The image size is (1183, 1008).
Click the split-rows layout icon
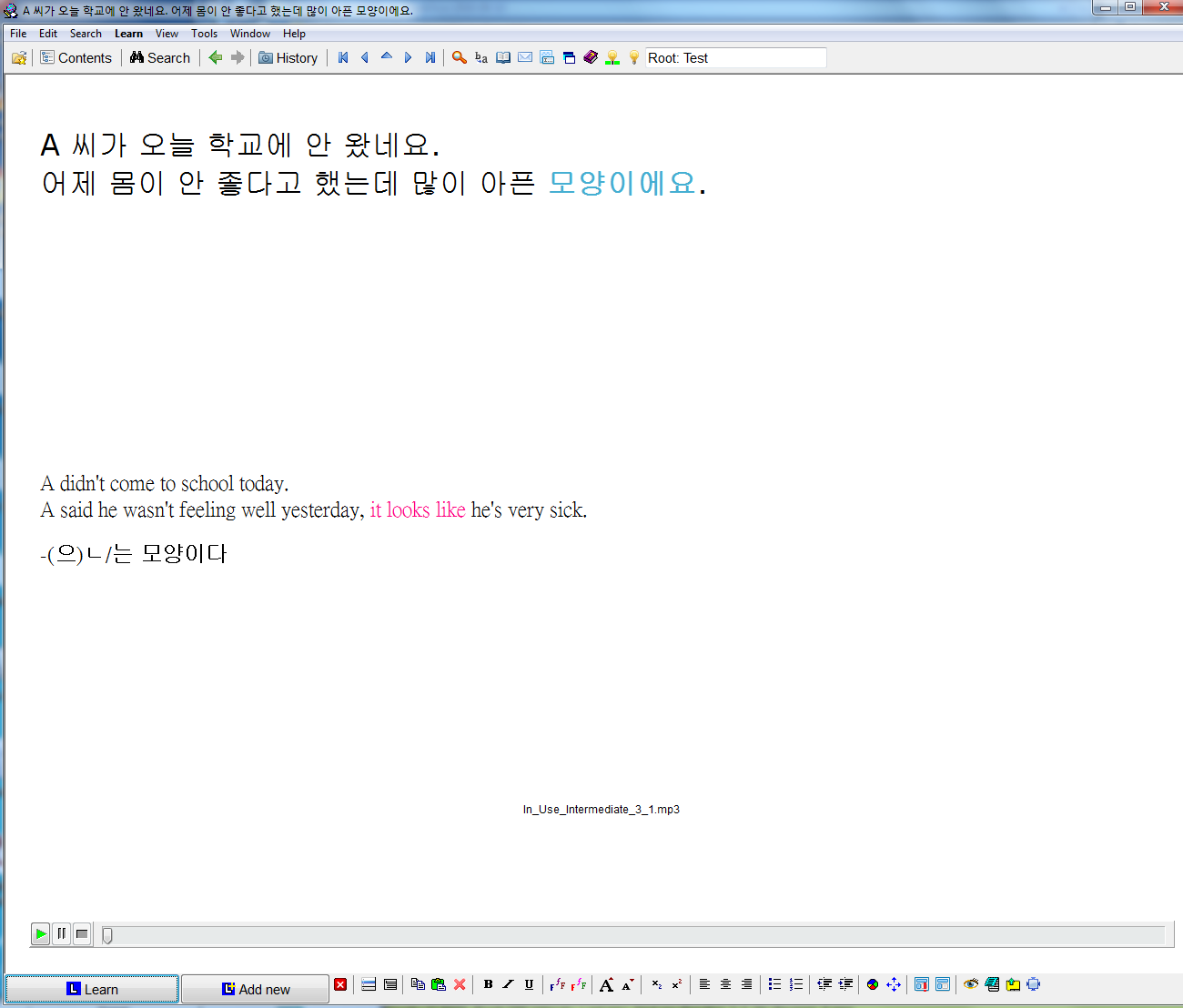tap(369, 984)
